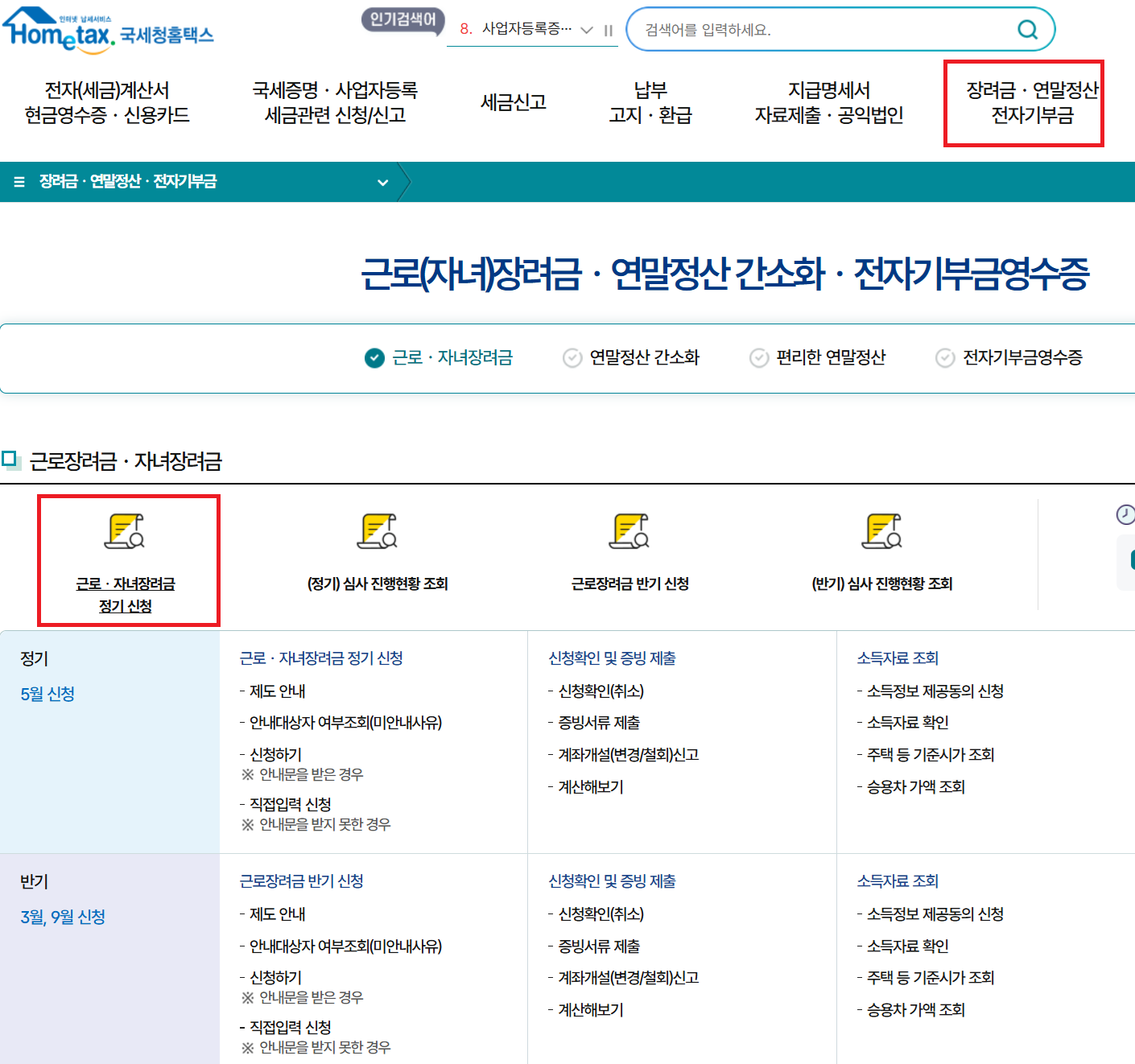Click the 근로·자녀장려금 정기 신청 document icon
This screenshot has height=1064, width=1135.
pyautogui.click(x=126, y=531)
